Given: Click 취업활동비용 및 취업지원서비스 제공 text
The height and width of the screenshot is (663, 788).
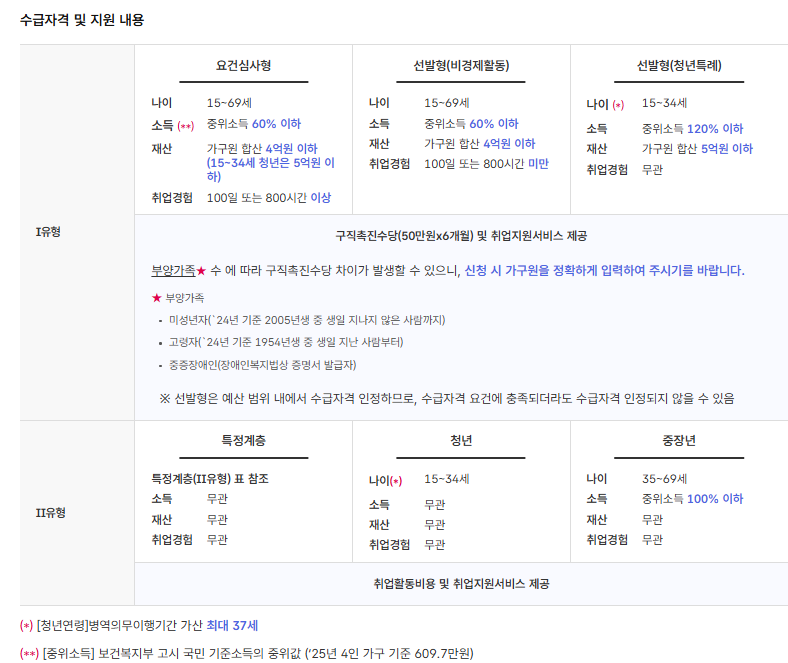Looking at the screenshot, I should coord(461,584).
